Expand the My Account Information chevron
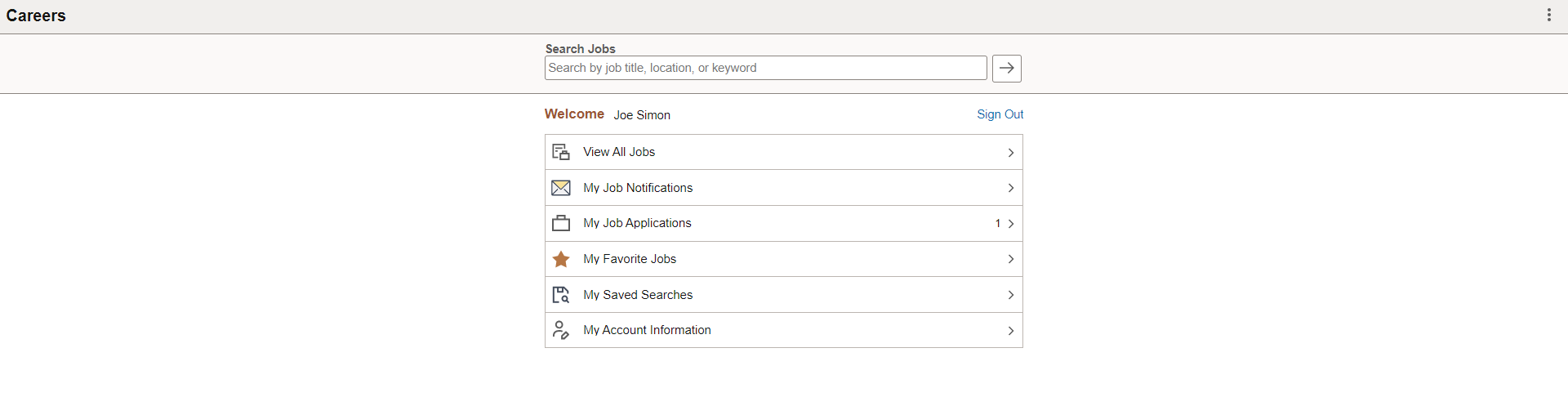This screenshot has width=1568, height=415. coord(1010,331)
